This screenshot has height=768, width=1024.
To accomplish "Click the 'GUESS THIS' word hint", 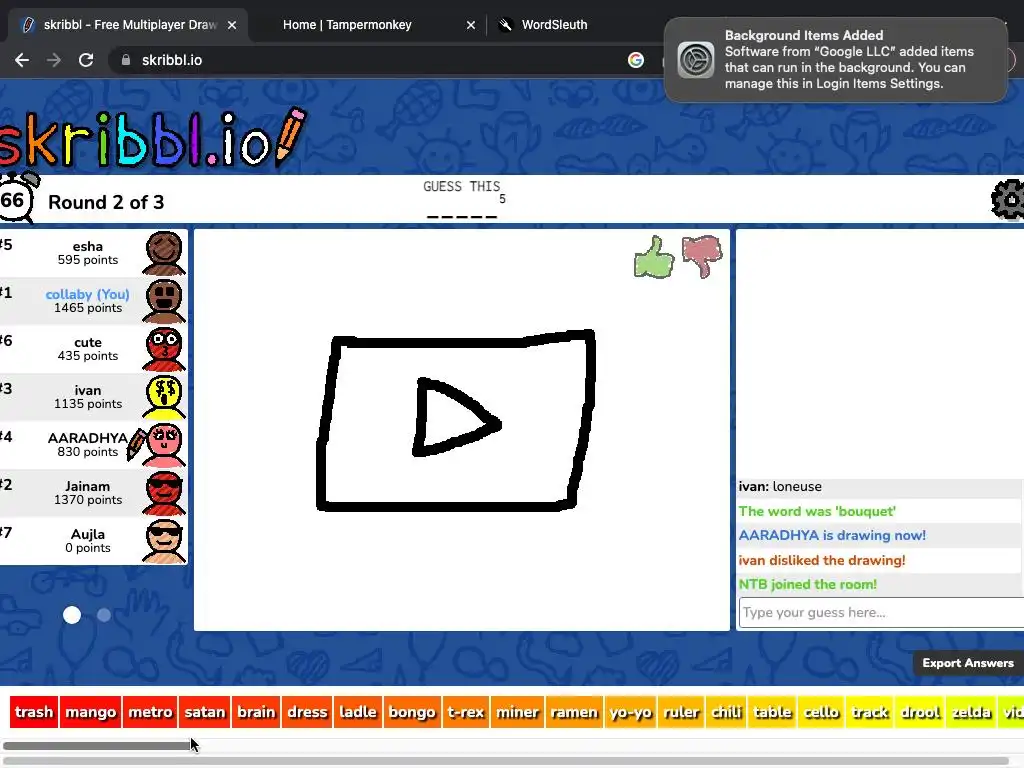I will coord(462,187).
